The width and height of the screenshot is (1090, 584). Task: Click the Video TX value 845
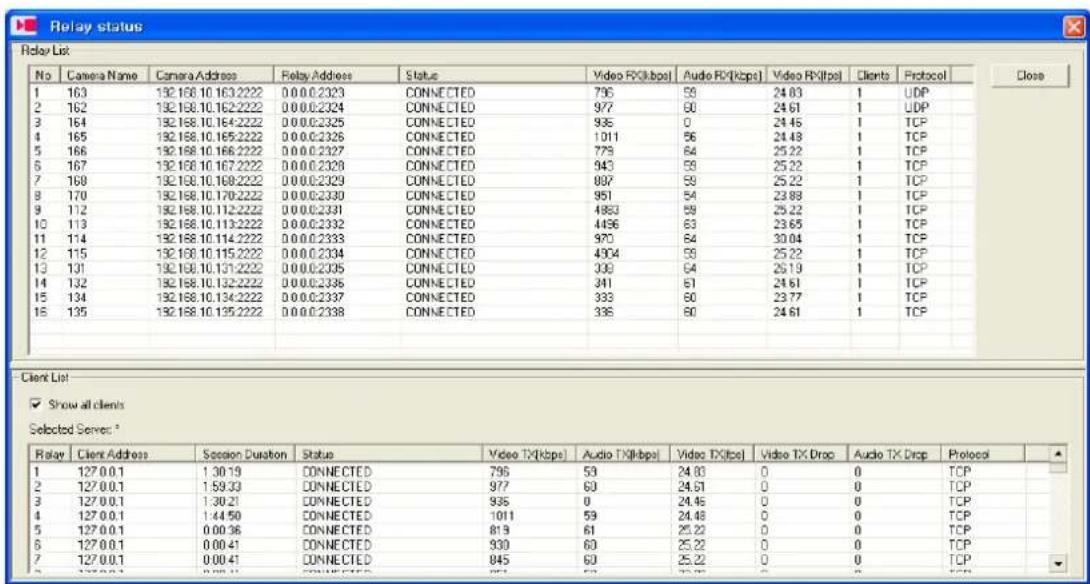tap(501, 561)
